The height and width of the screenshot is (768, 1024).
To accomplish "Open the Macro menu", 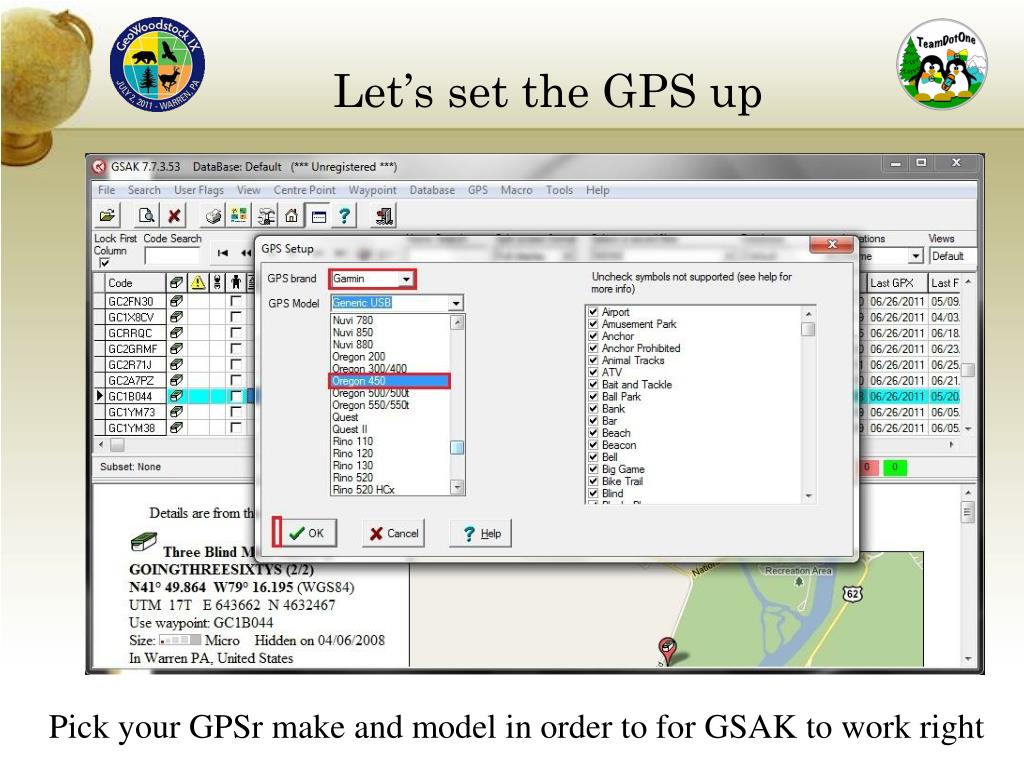I will point(516,190).
